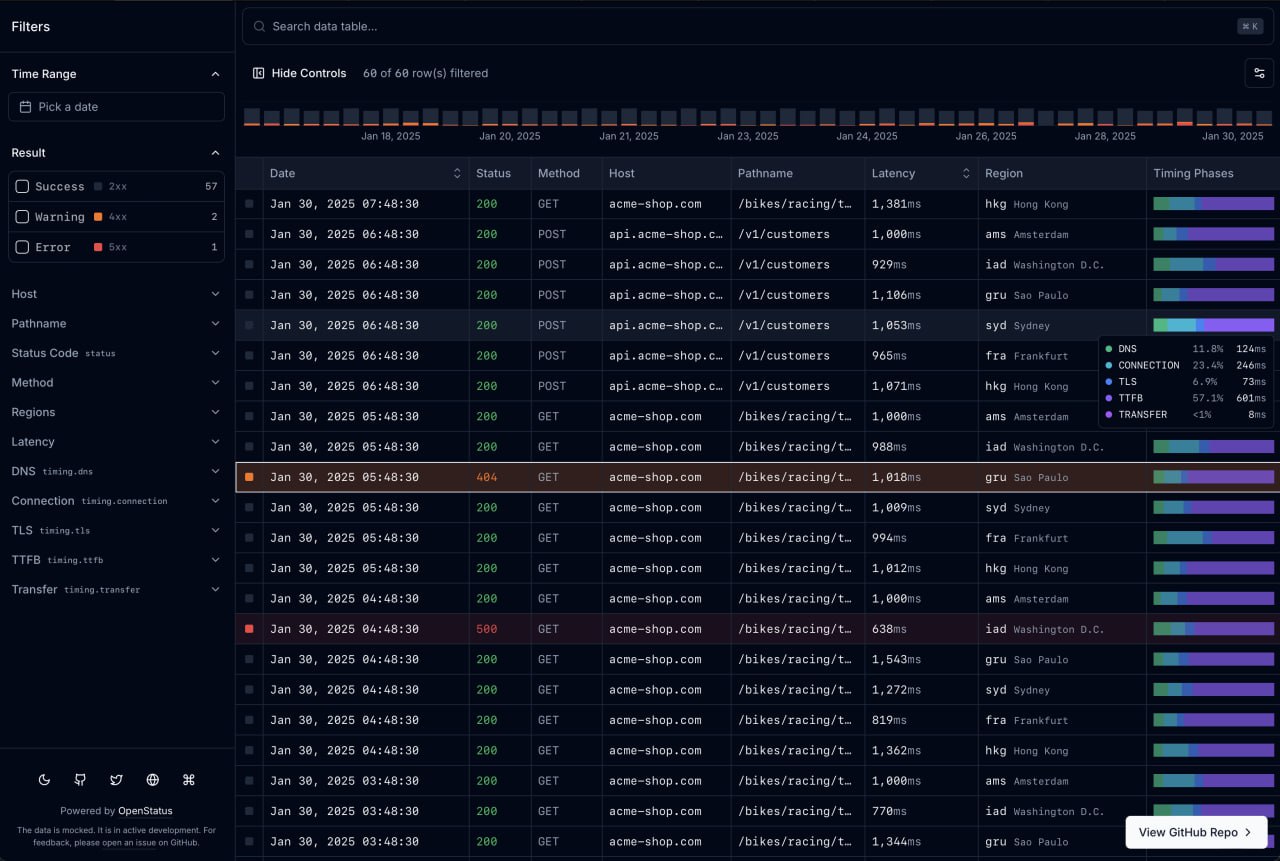Open the GitHub icon link in sidebar footer
This screenshot has width=1280, height=861.
(80, 780)
